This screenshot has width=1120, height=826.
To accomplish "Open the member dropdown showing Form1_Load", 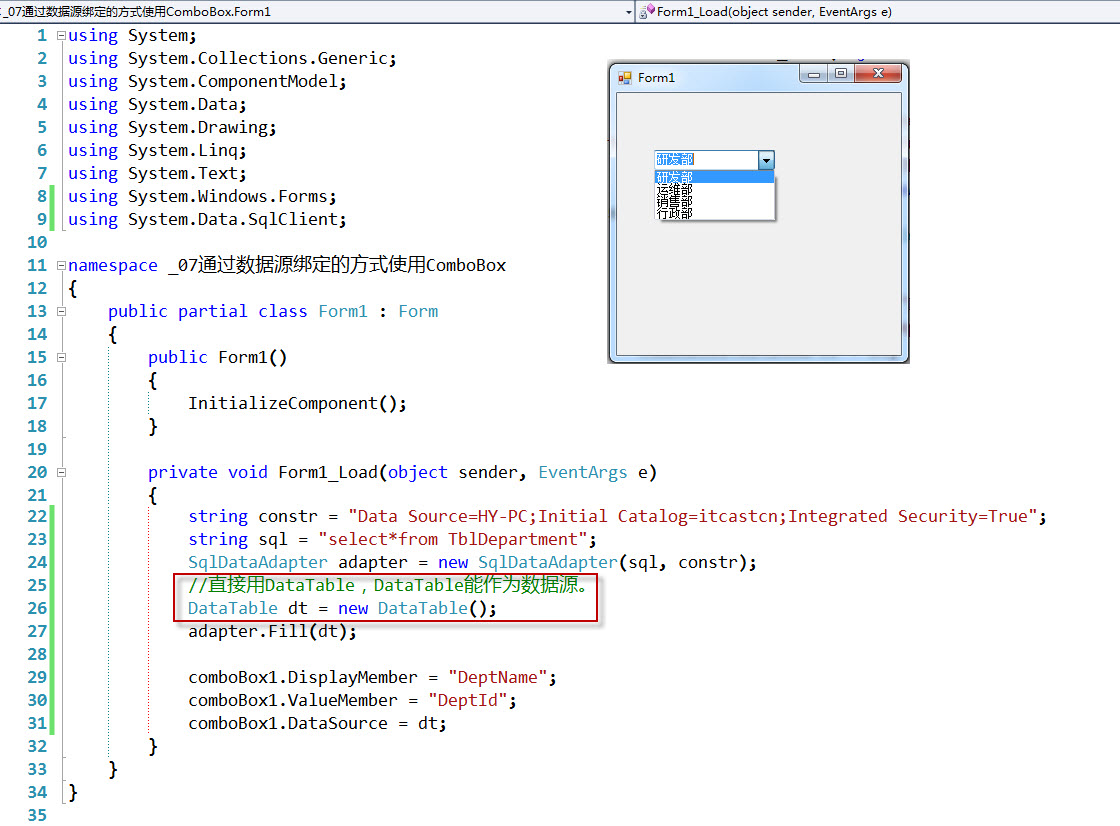I will click(x=879, y=11).
